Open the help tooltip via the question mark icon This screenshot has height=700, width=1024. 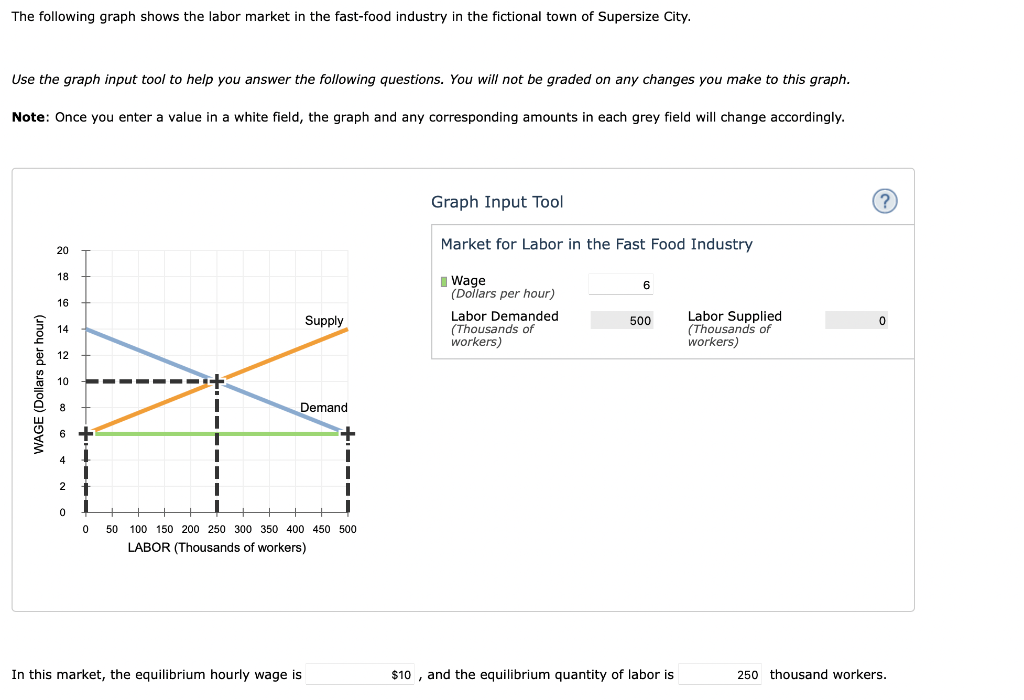pos(884,201)
